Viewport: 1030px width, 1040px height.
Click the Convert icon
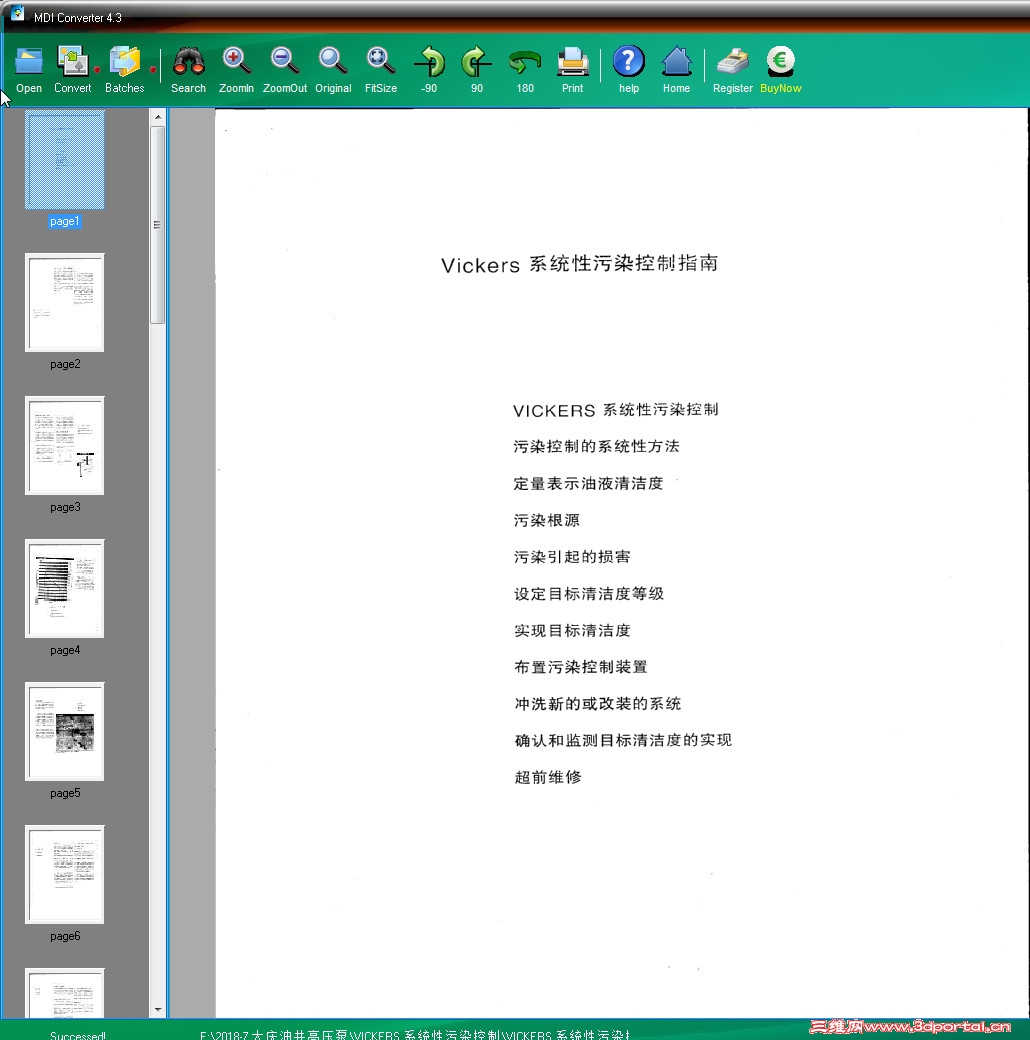(x=72, y=61)
